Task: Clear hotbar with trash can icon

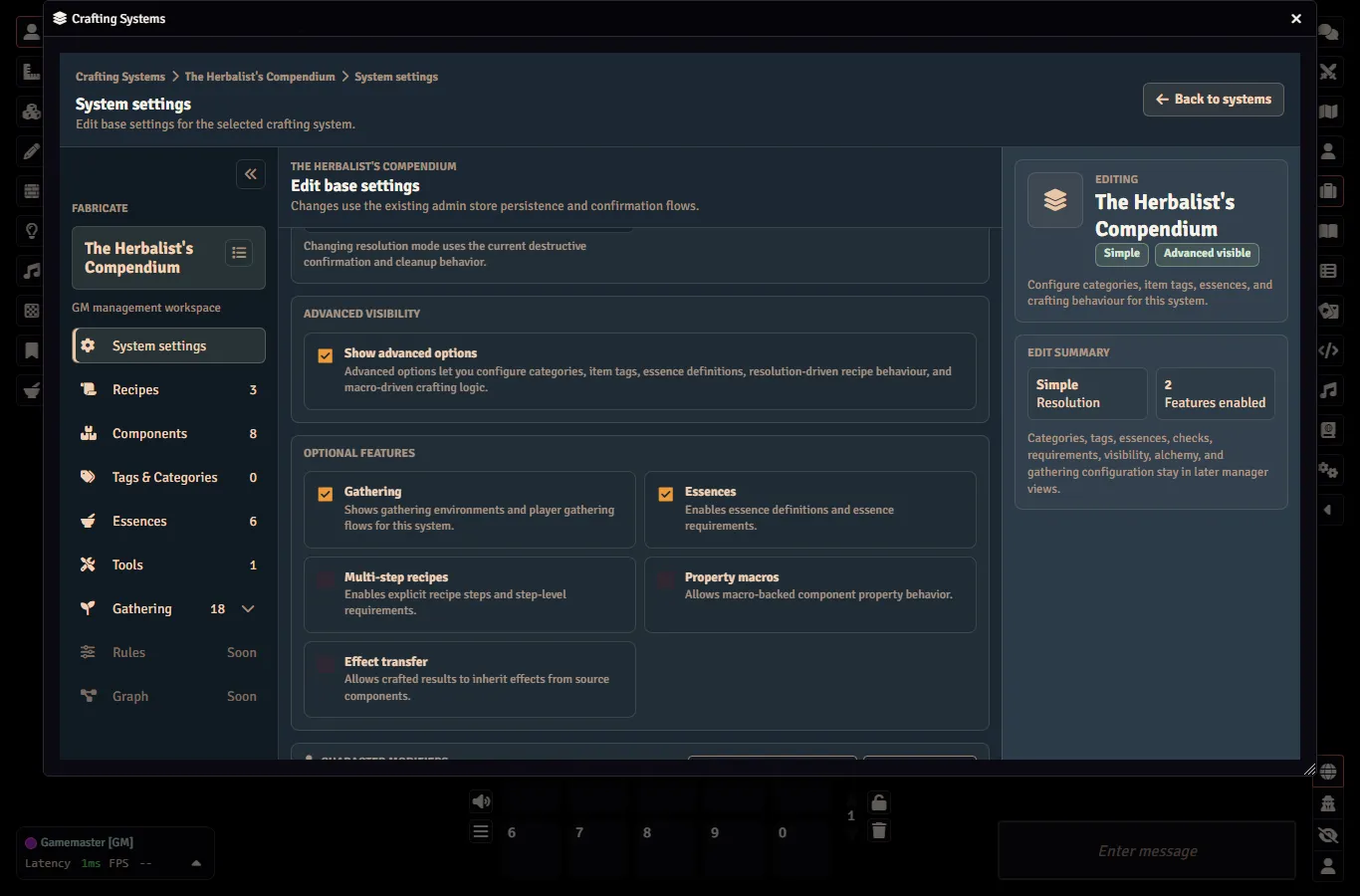Action: click(878, 830)
